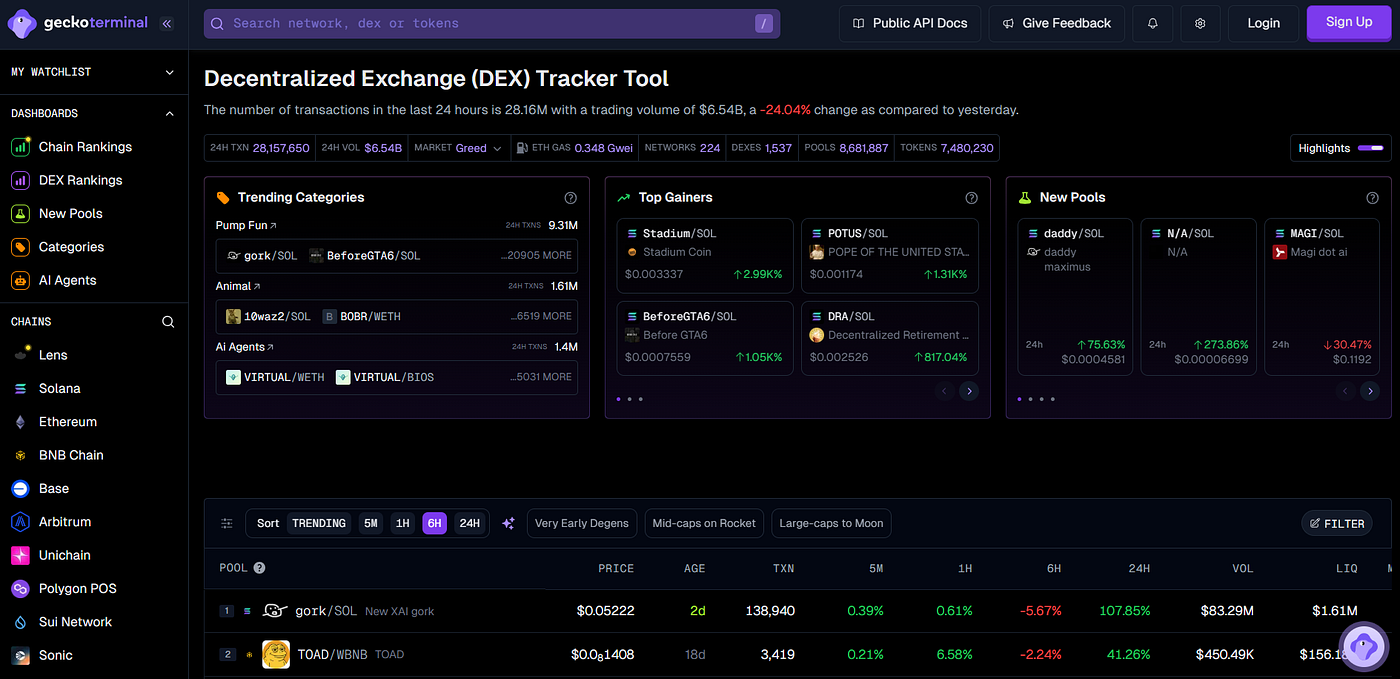Click POOL column help icon
The image size is (1400, 679).
(x=259, y=568)
